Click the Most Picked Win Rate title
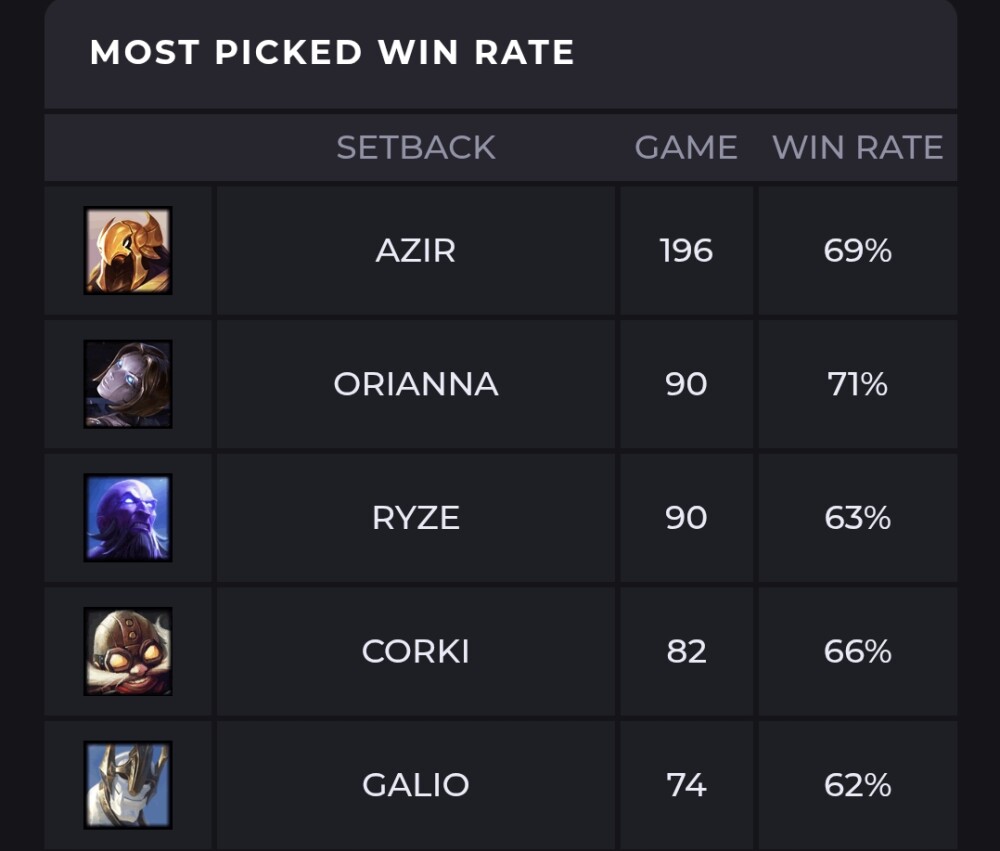Screen dimensions: 1000x851 (332, 52)
